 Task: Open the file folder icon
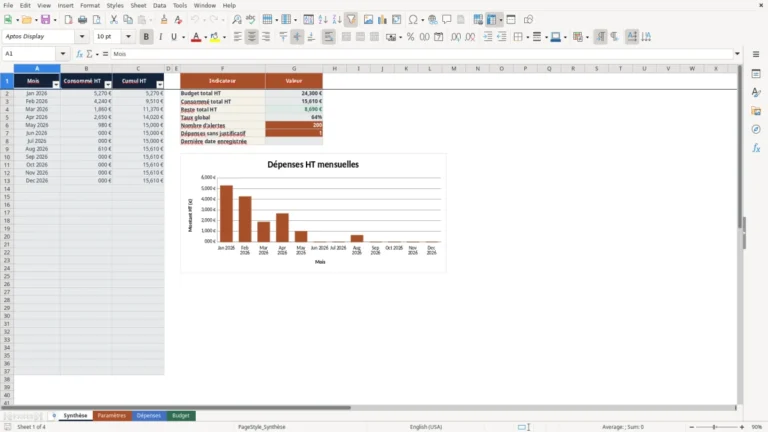click(26, 20)
